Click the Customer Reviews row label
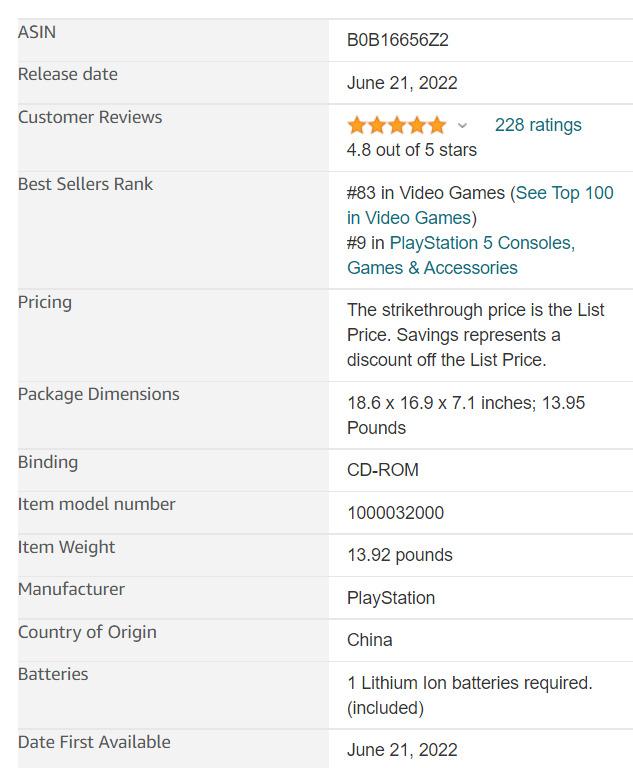Viewport: 633px width, 768px height. click(x=90, y=117)
